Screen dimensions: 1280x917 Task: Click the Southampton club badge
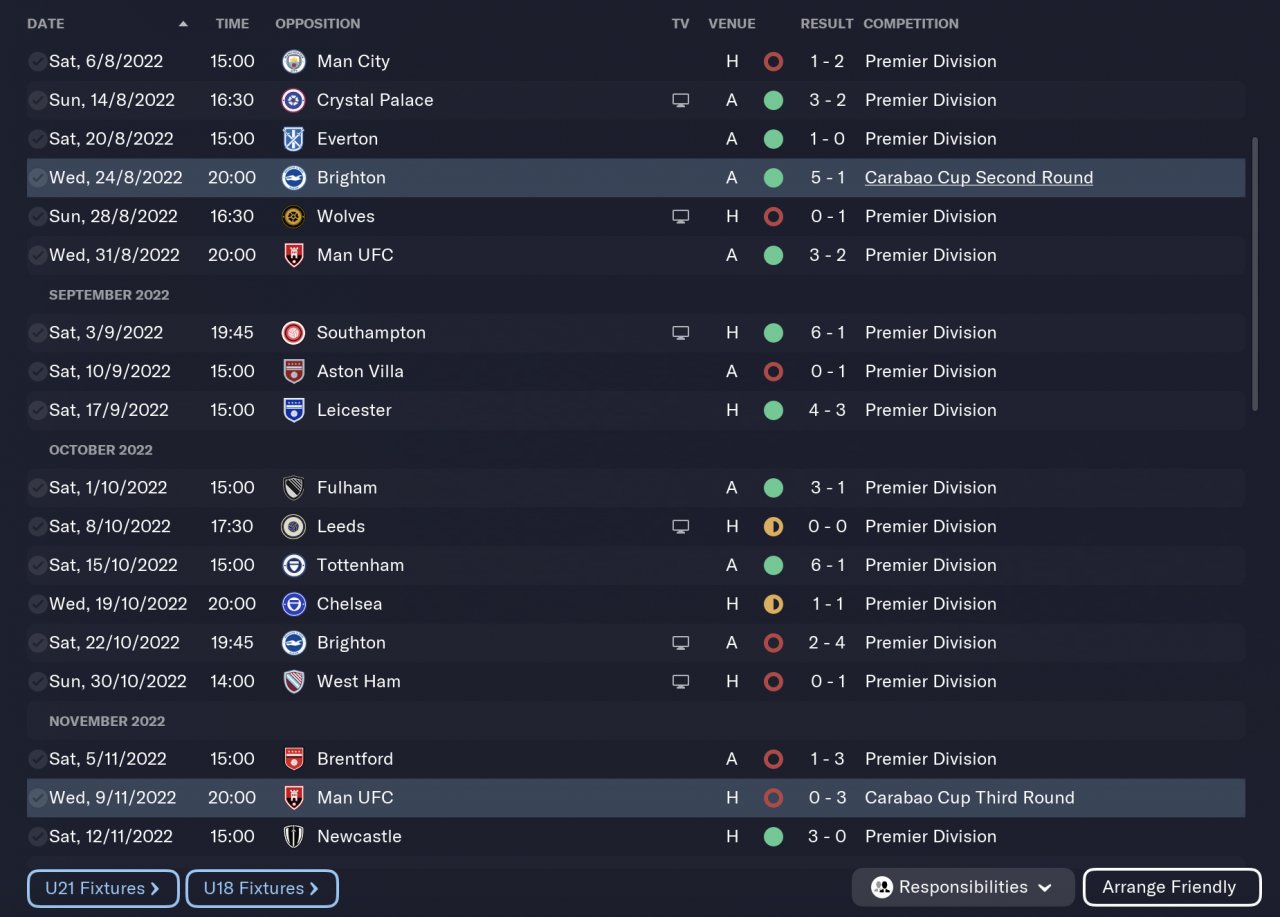point(294,333)
